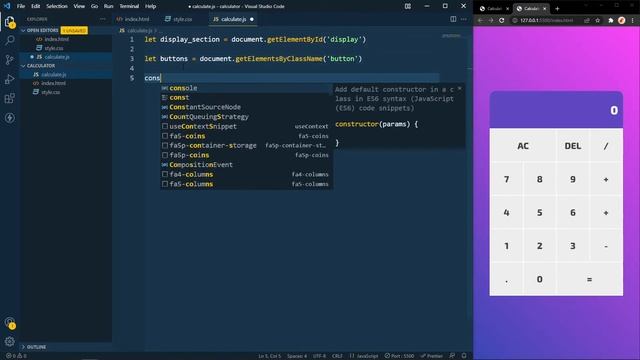Open the Terminal menu
The image size is (640, 360).
point(129,6)
